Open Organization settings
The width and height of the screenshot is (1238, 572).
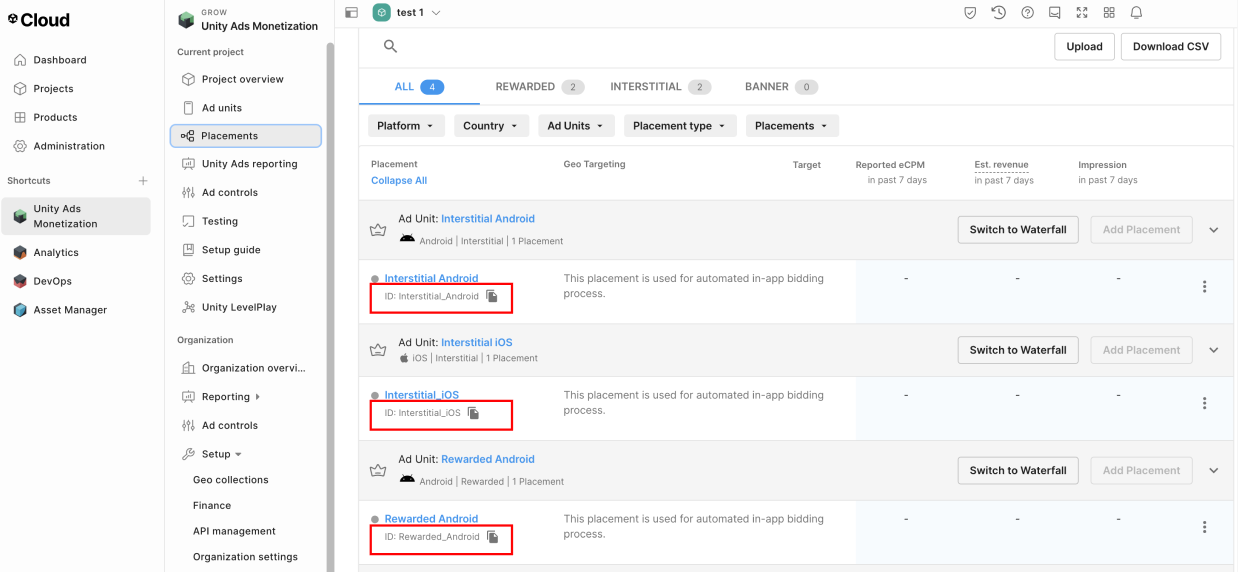click(245, 557)
